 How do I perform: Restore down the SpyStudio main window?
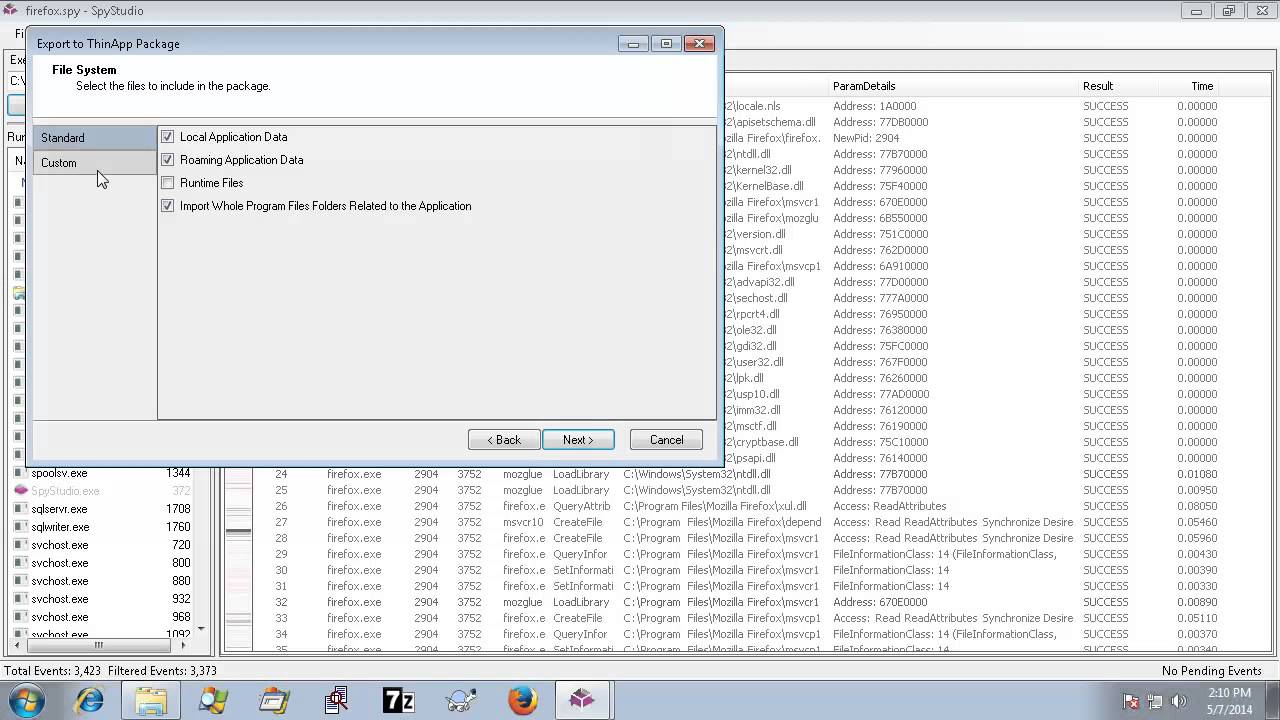click(1230, 11)
